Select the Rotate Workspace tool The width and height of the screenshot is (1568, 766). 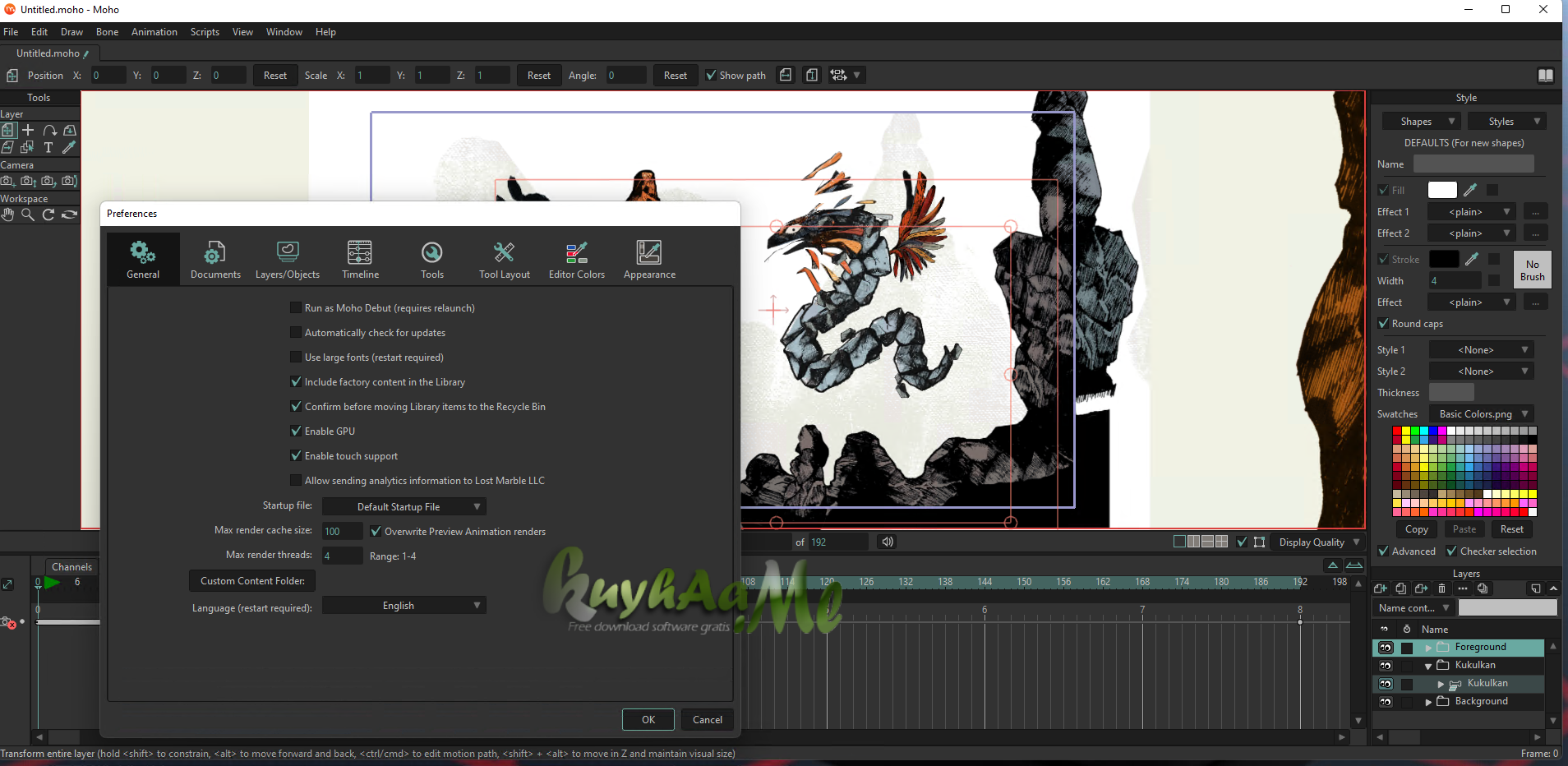pos(48,215)
